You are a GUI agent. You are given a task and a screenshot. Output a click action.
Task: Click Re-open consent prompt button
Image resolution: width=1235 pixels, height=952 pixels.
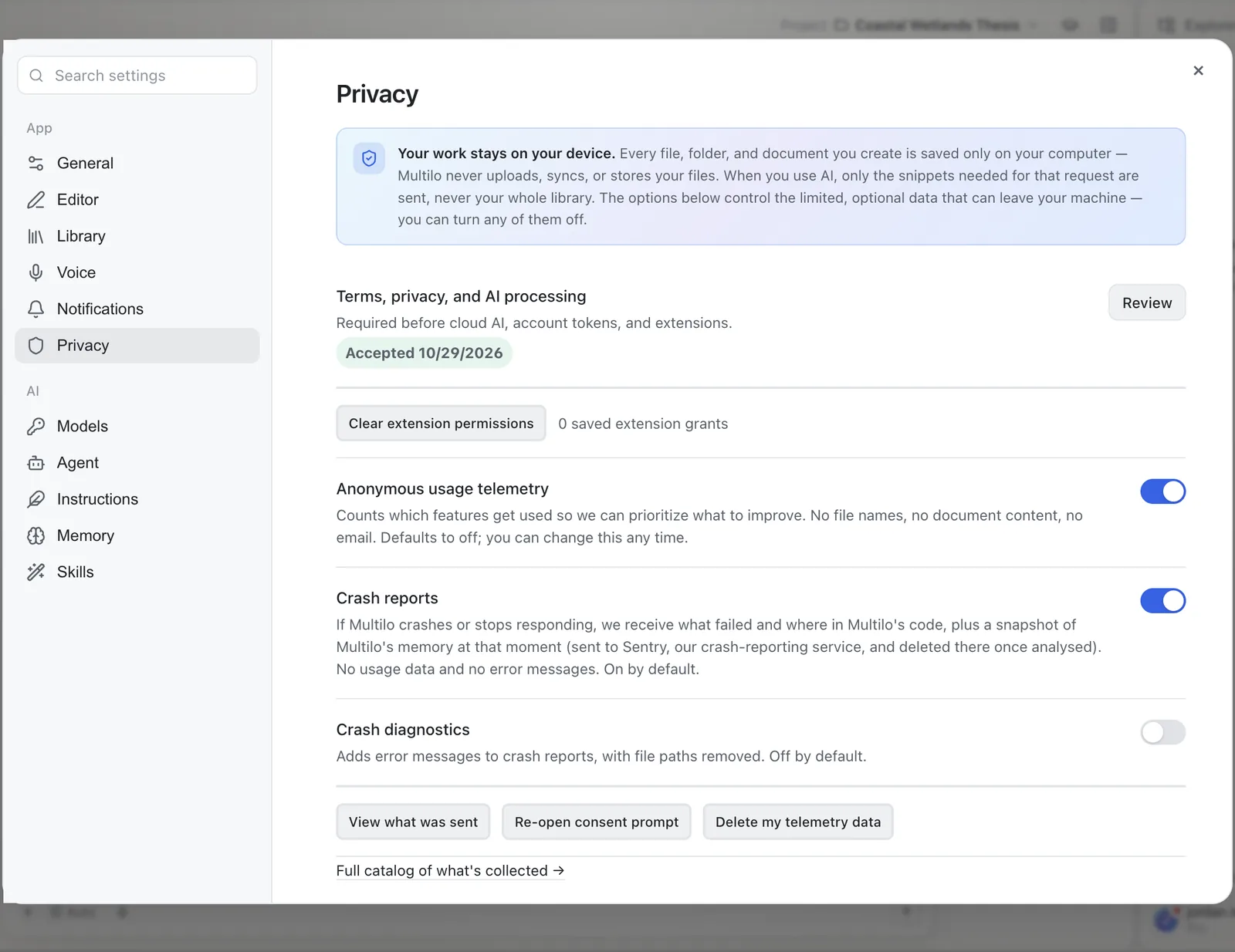[x=597, y=822]
